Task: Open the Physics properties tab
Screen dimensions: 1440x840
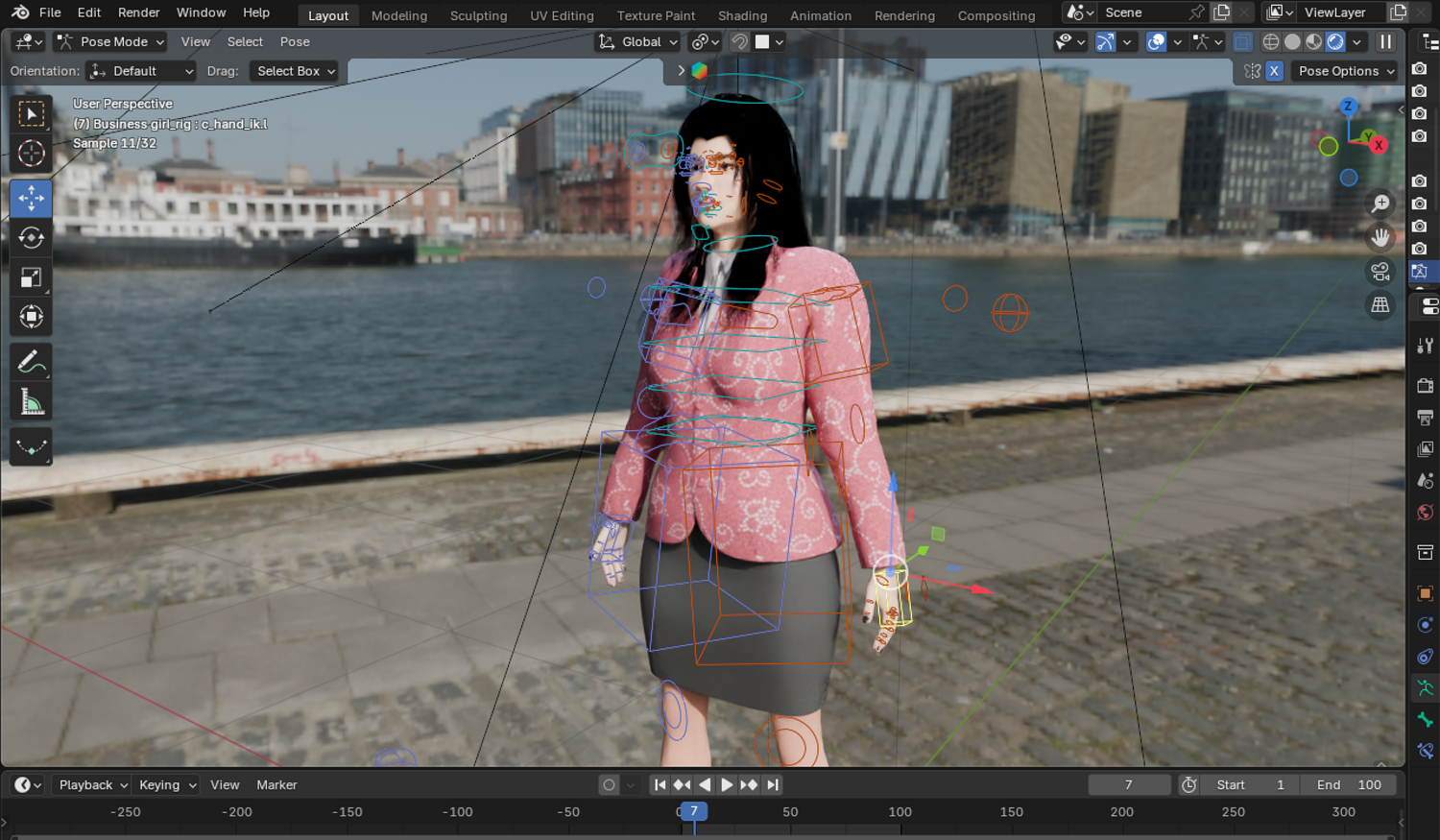Action: tap(1426, 625)
